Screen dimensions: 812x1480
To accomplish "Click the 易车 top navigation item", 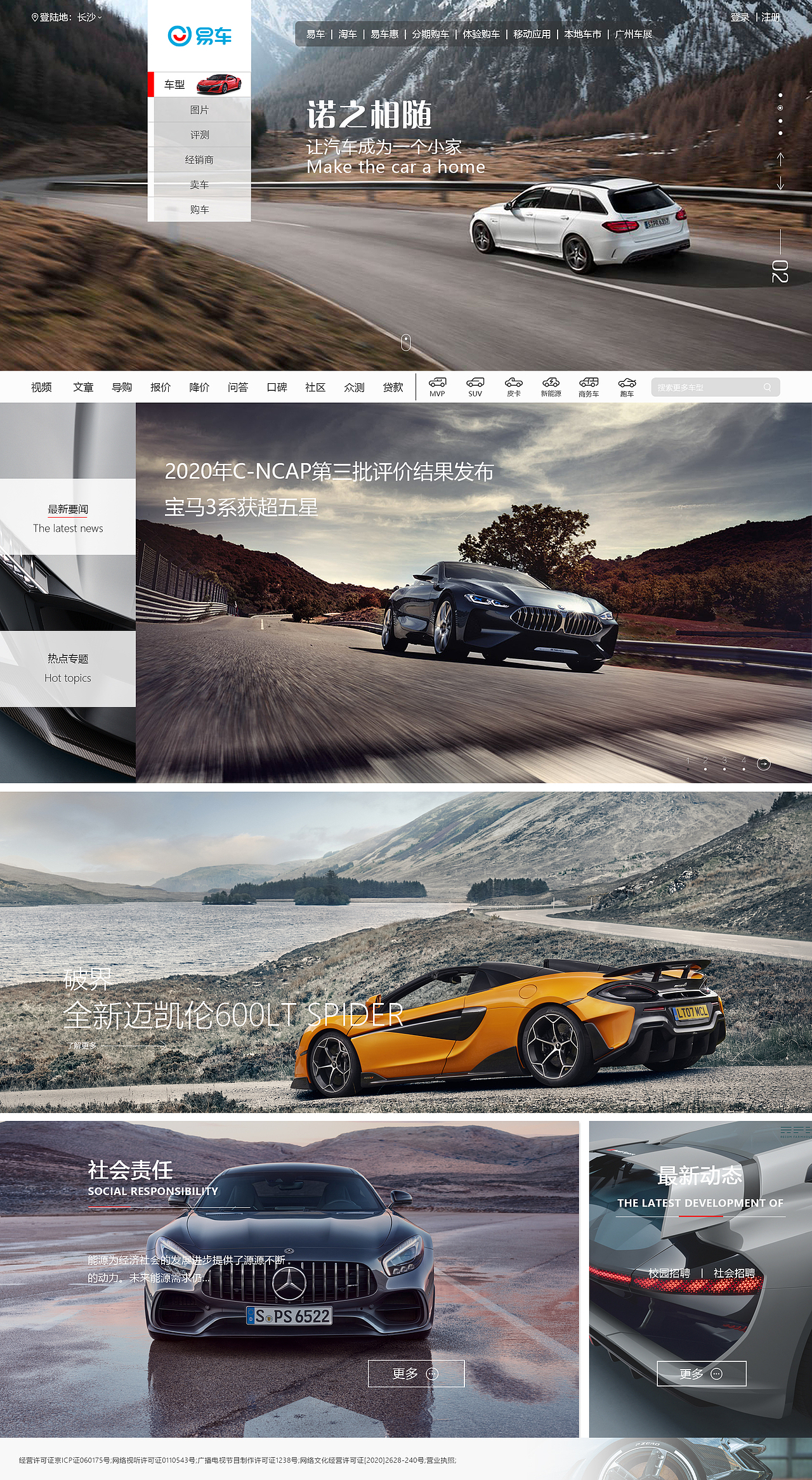I will point(315,34).
